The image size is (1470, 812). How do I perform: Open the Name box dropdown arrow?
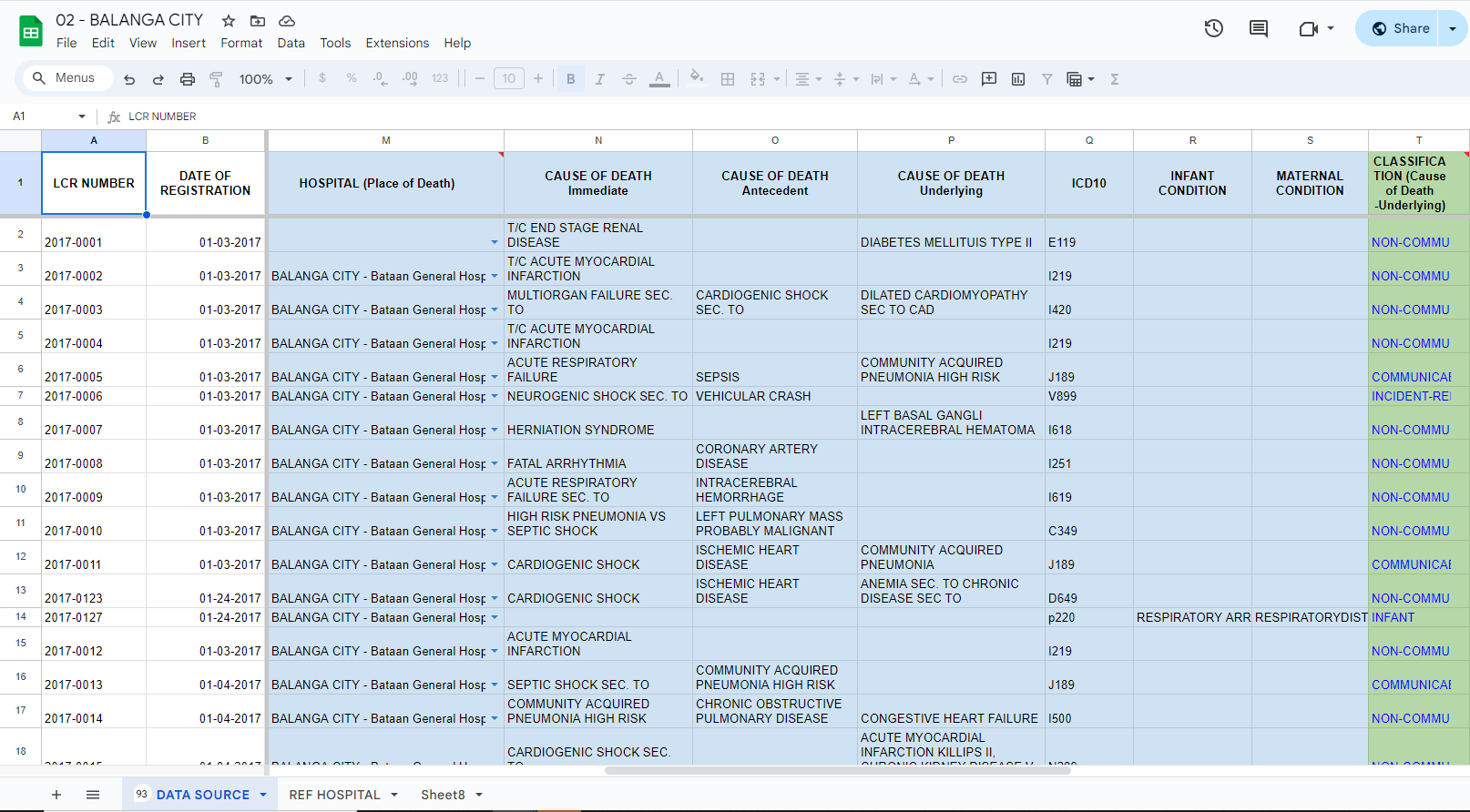(82, 117)
